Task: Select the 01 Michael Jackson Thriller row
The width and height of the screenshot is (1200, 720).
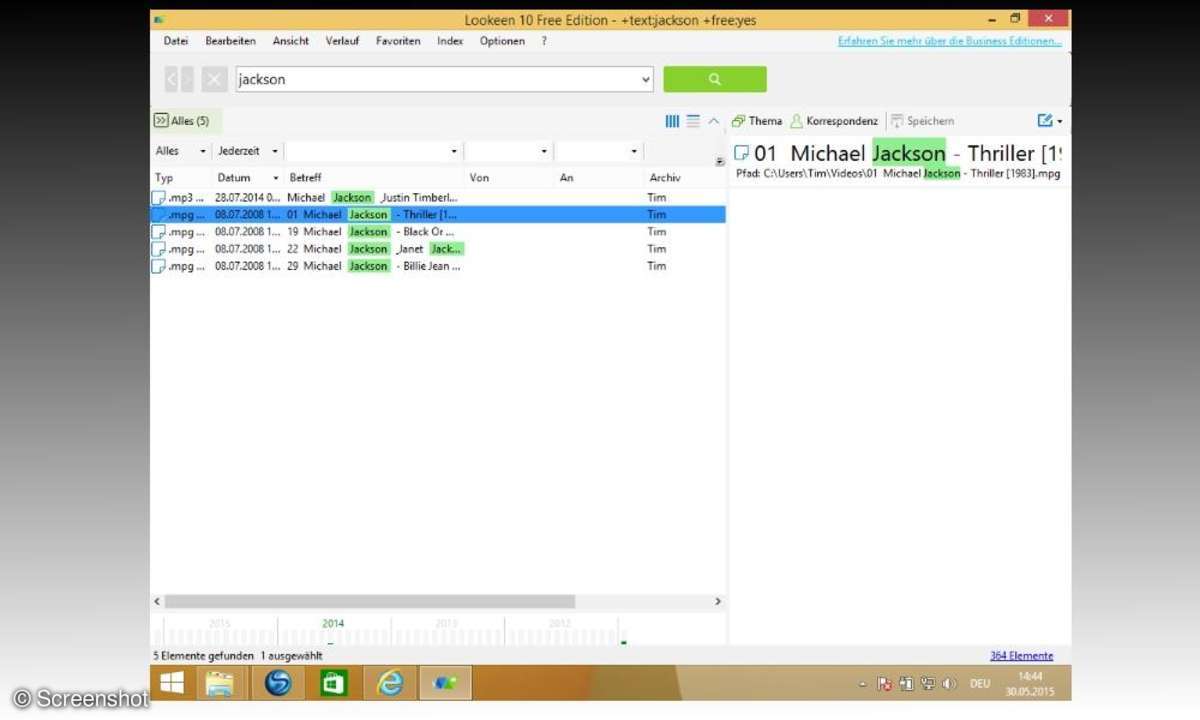Action: point(438,215)
